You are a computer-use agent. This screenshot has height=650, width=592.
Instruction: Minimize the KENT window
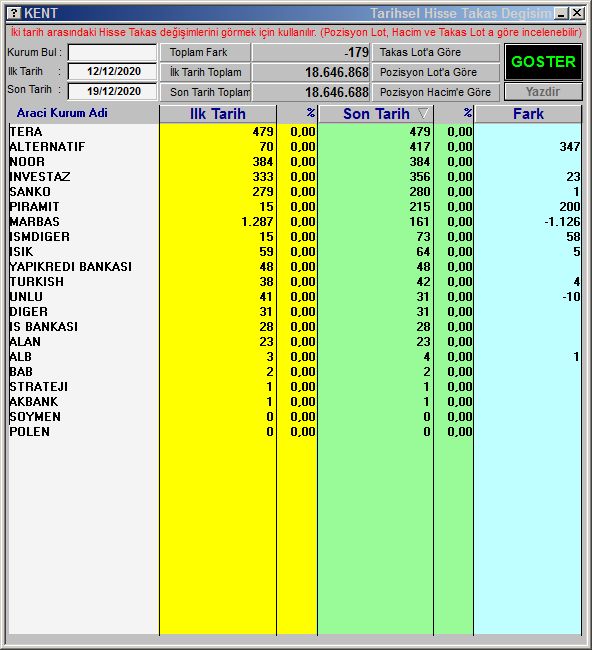(x=562, y=13)
